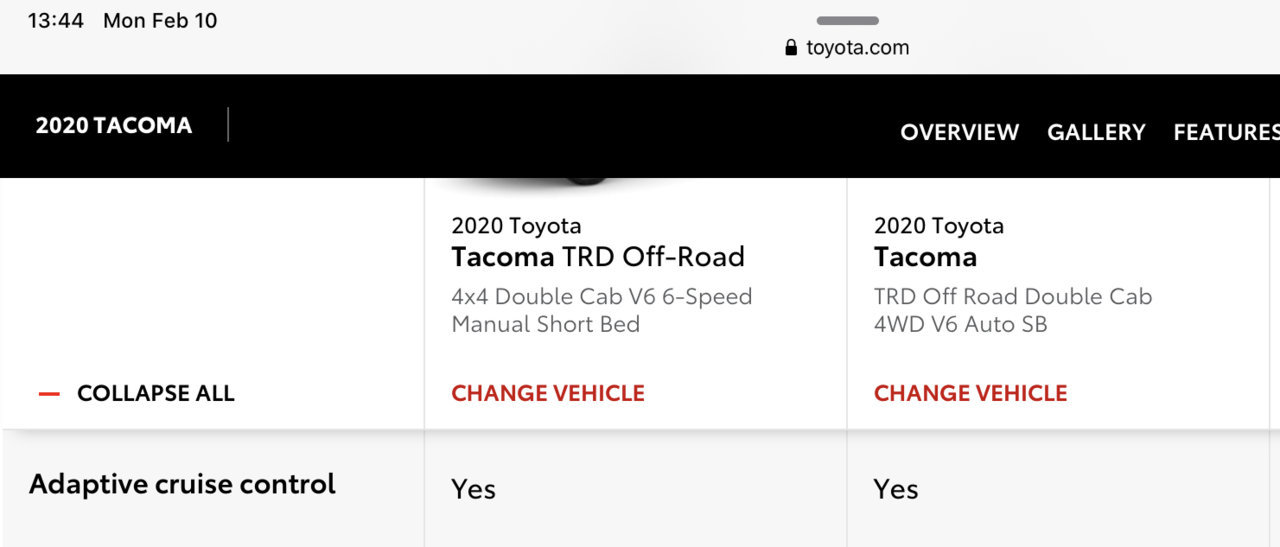Change vehicle for the V6 Auto SB Tacoma
The image size is (1280, 547).
point(971,394)
